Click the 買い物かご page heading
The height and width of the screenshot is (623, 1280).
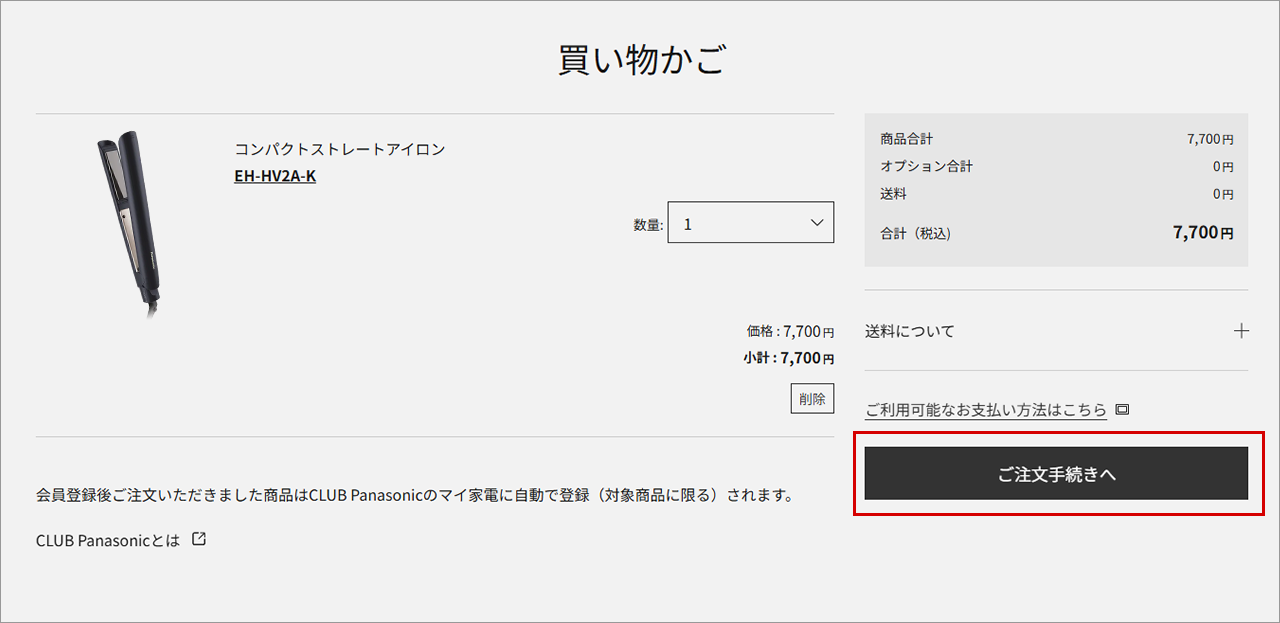coord(640,60)
